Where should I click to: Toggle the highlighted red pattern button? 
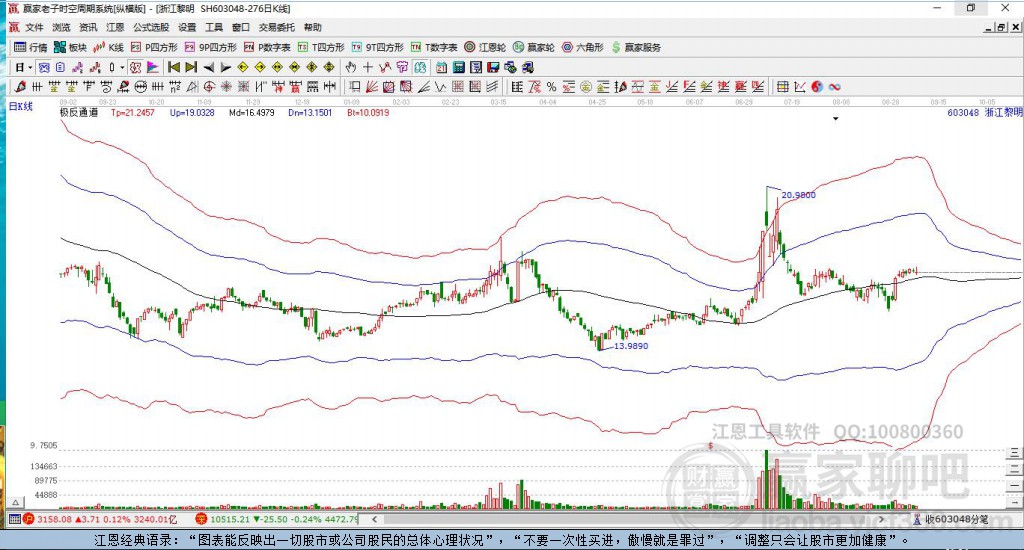[135, 67]
